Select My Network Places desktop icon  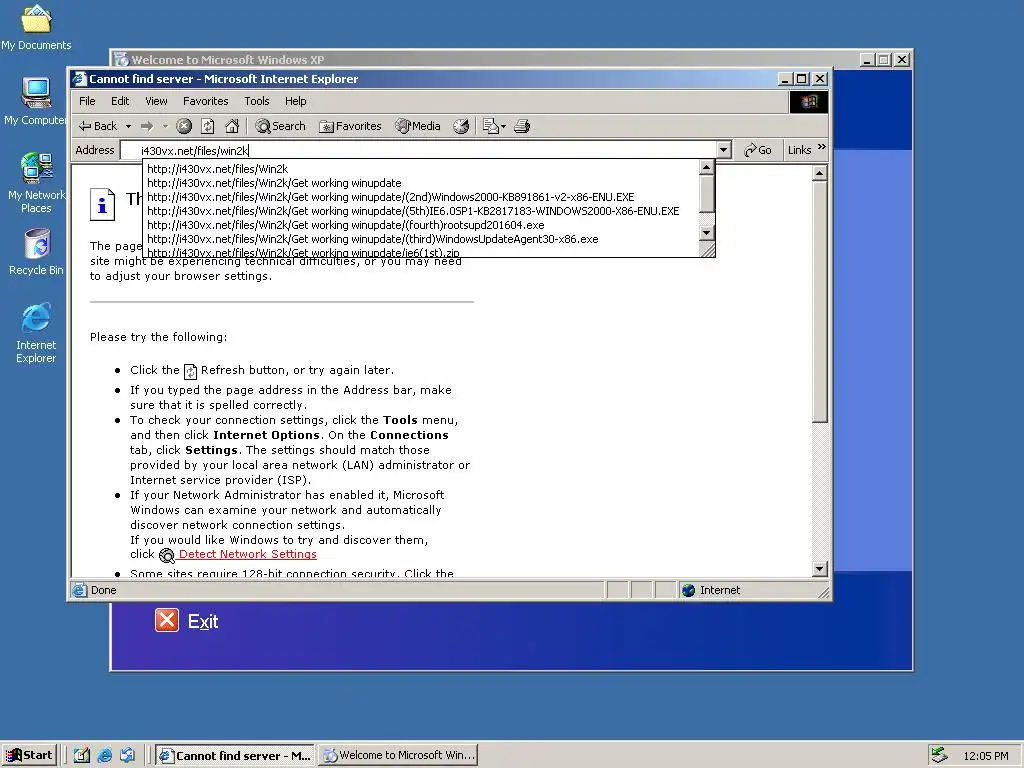click(x=36, y=183)
